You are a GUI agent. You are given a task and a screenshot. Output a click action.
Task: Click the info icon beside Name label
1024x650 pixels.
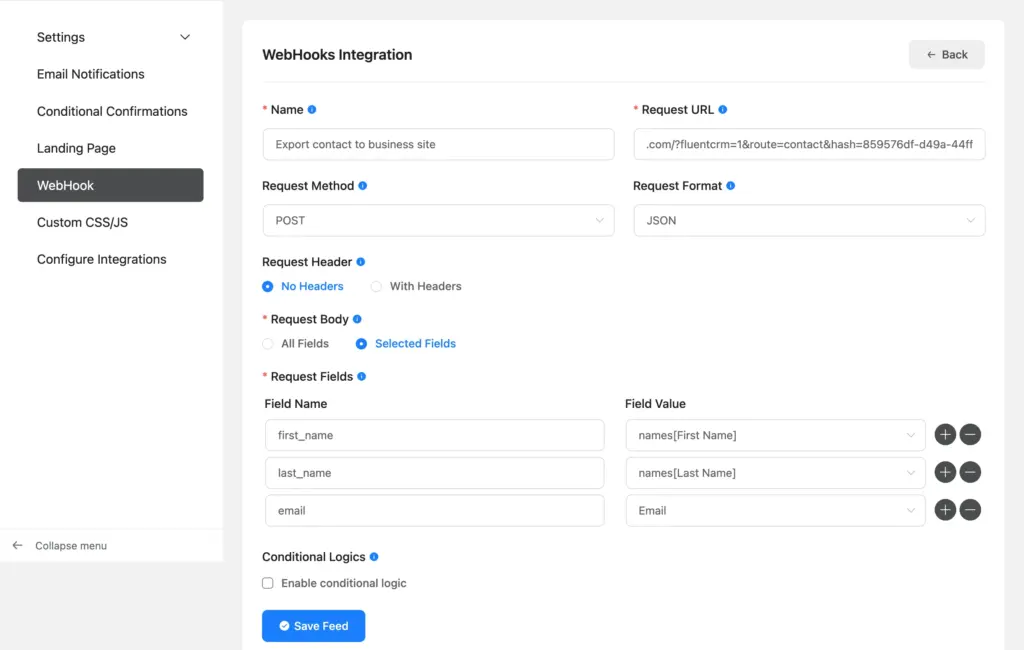(312, 110)
